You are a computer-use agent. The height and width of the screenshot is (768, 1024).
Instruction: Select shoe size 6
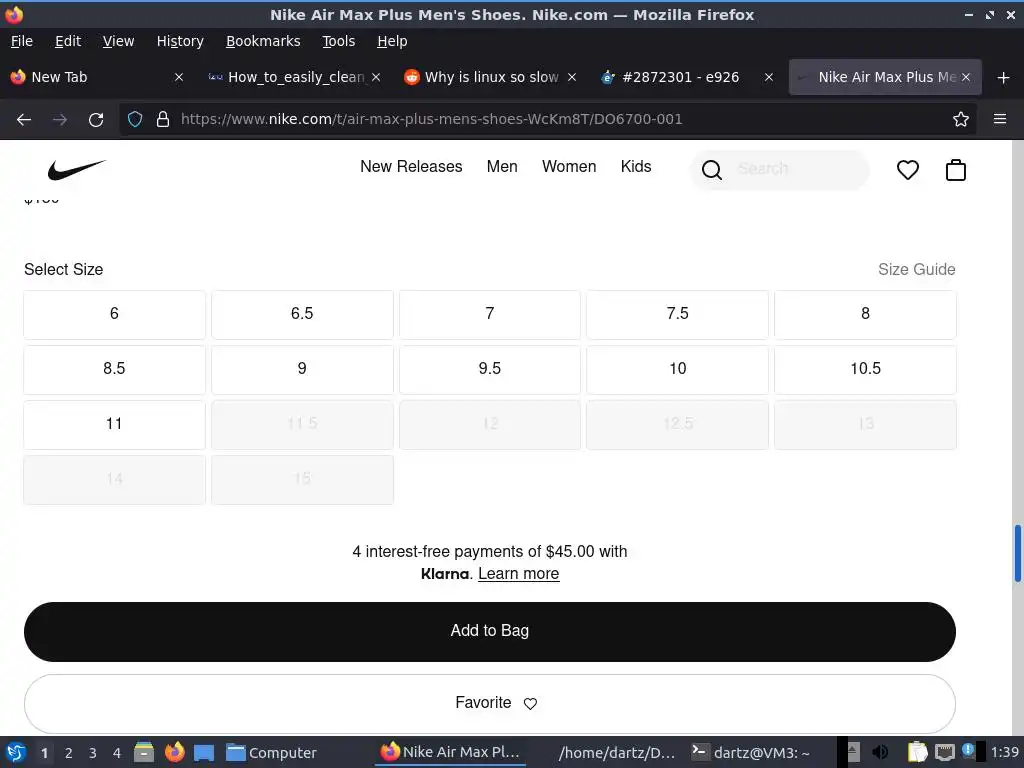(x=114, y=314)
